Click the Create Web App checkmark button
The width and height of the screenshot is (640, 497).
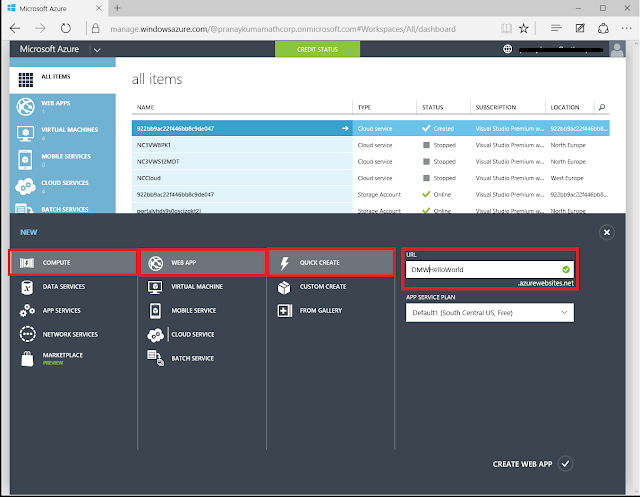565,464
